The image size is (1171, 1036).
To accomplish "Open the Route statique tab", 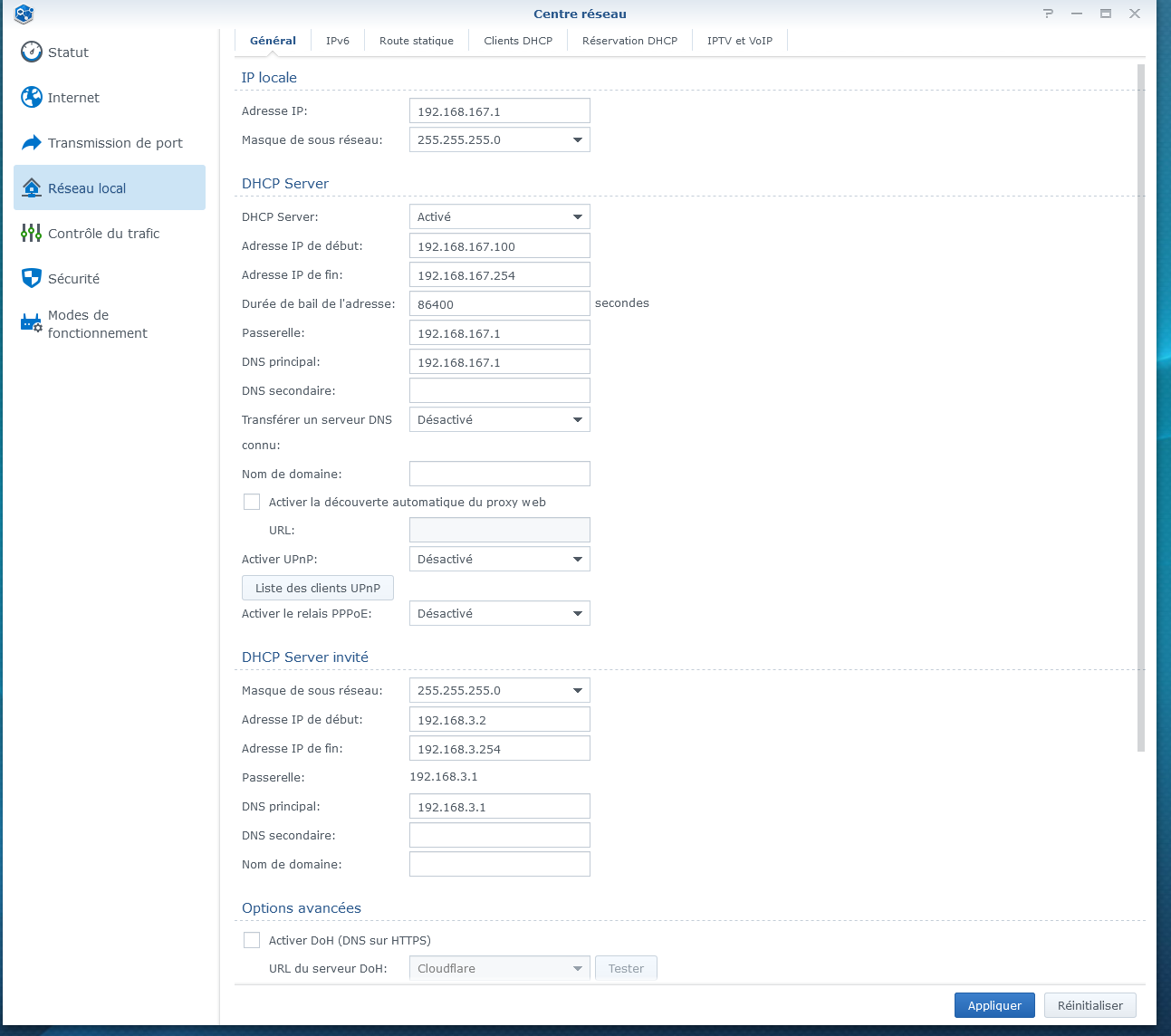I will pyautogui.click(x=417, y=41).
